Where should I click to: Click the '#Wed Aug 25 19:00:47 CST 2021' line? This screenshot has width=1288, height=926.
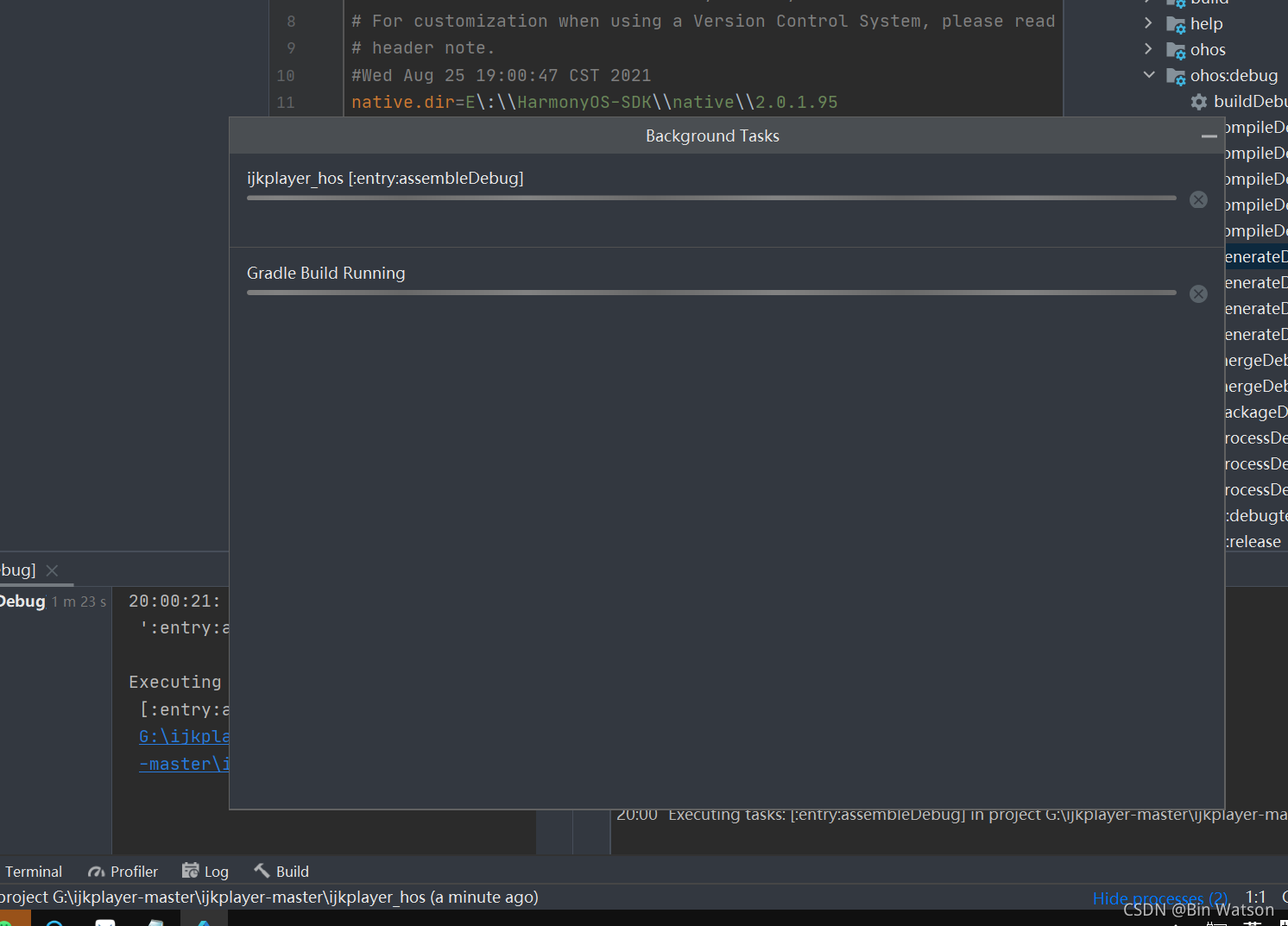tap(502, 75)
